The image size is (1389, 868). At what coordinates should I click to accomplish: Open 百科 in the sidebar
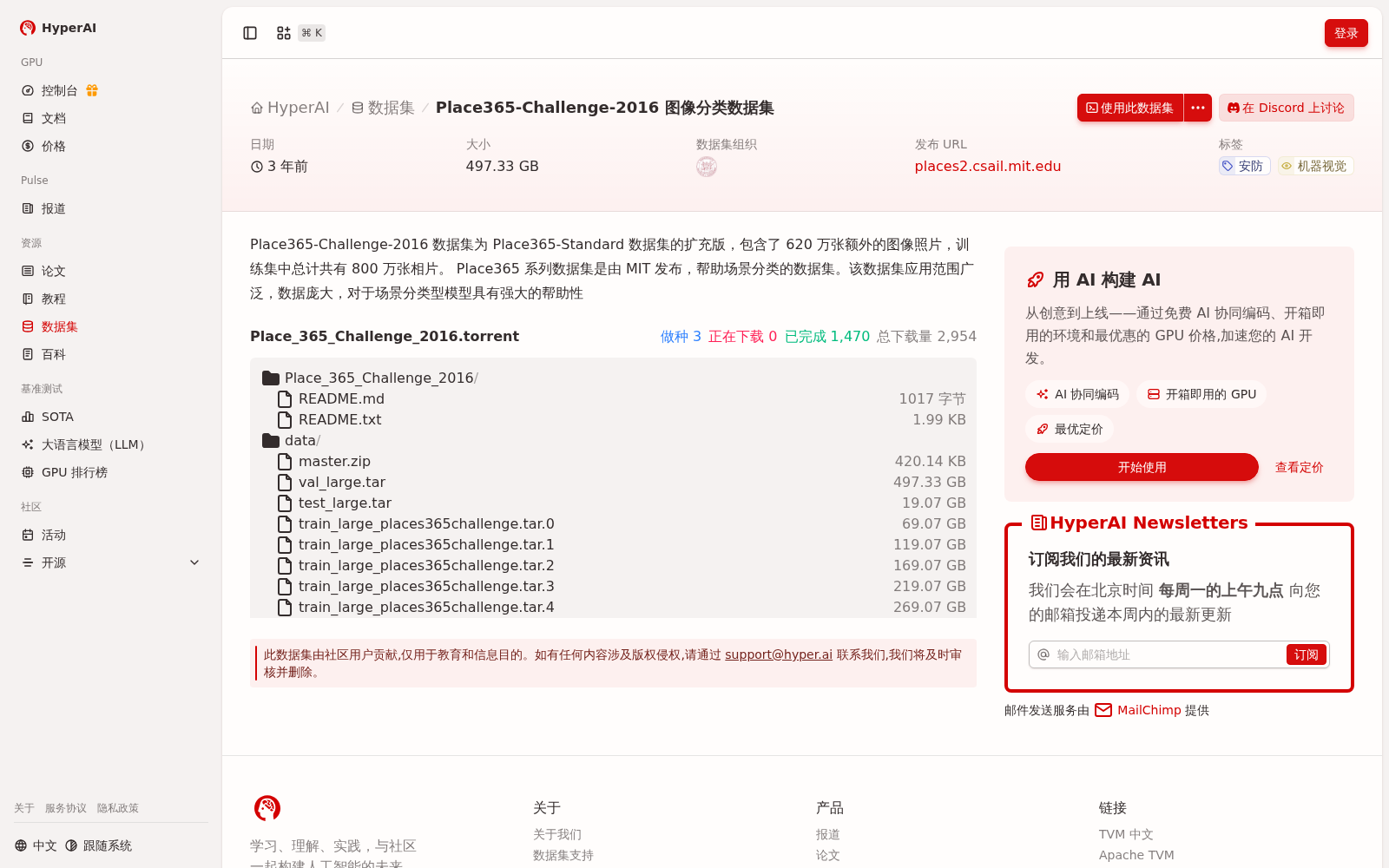(53, 354)
